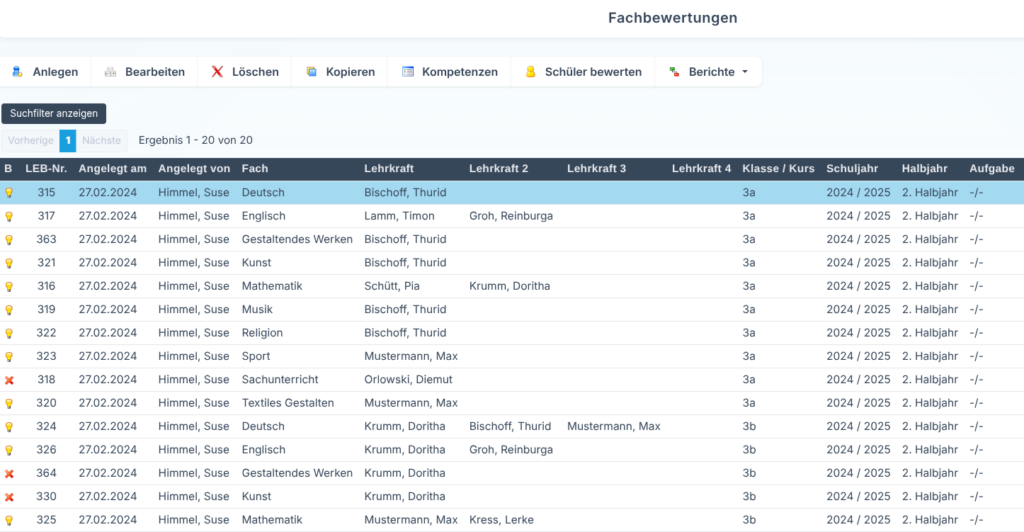Click the Nächste pagination button
Image resolution: width=1024 pixels, height=532 pixels.
coord(101,140)
